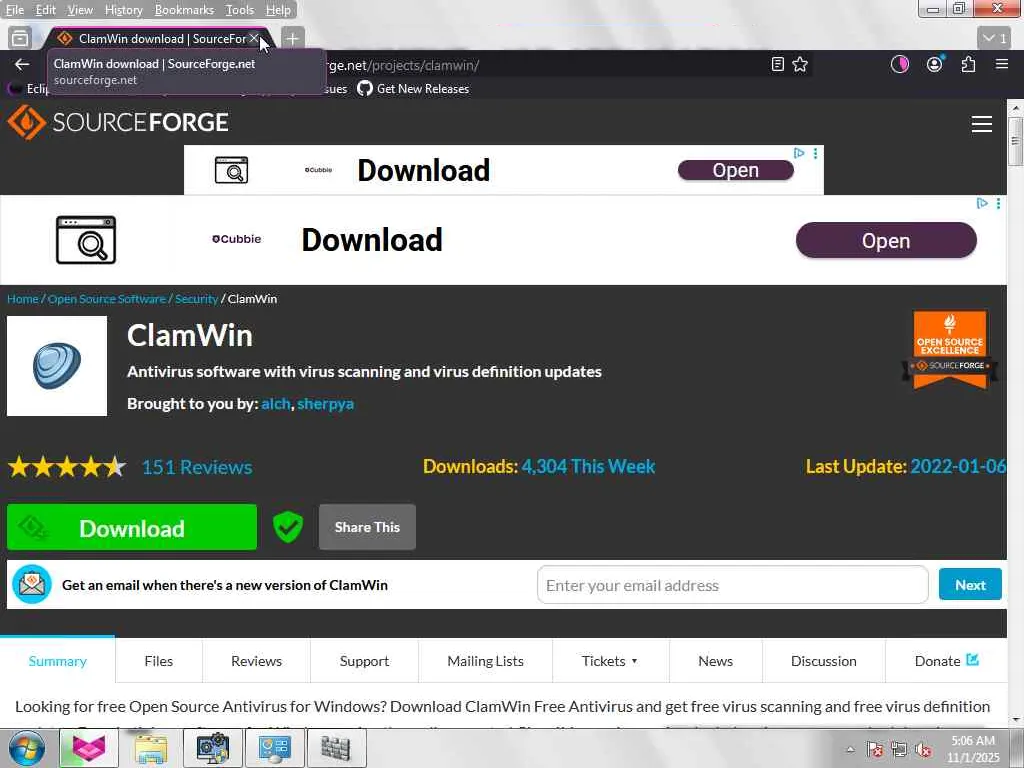
Task: Click the green Download button
Action: point(132,527)
